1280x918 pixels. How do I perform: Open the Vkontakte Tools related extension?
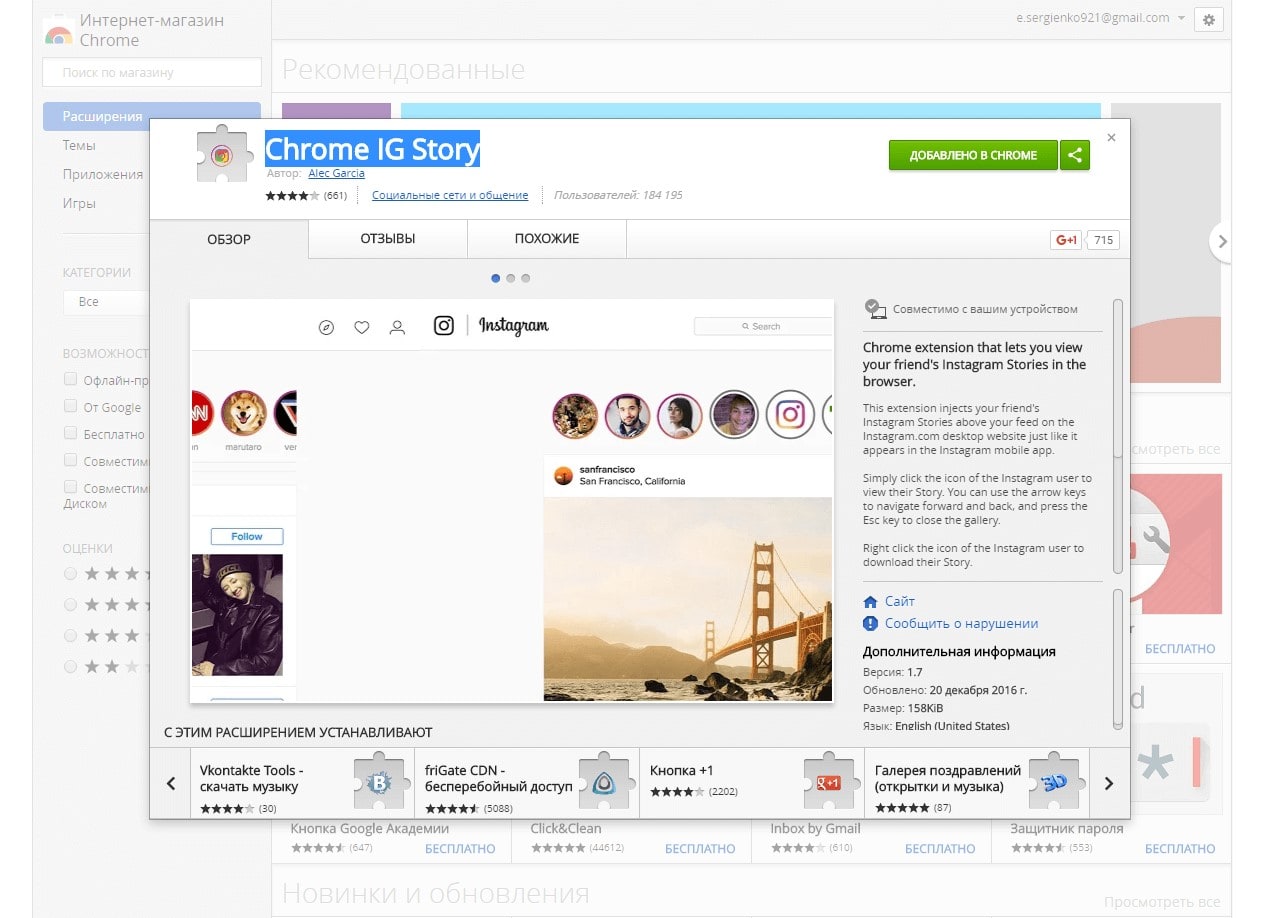[x=302, y=783]
